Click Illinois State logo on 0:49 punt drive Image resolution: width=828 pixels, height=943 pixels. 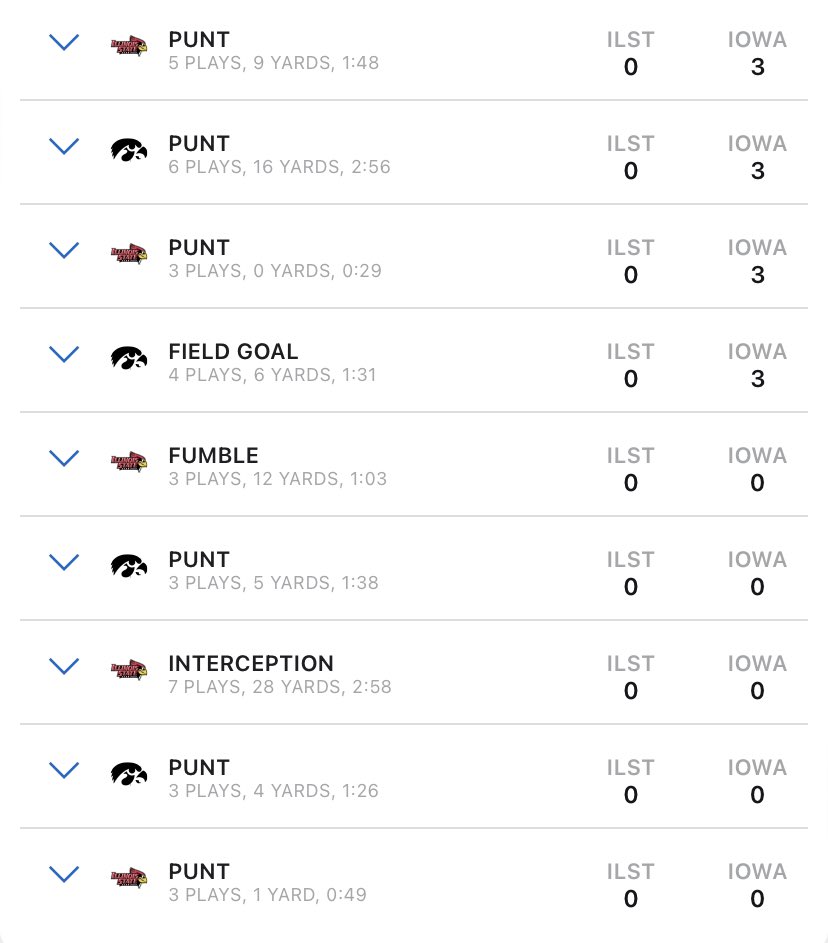coord(129,878)
